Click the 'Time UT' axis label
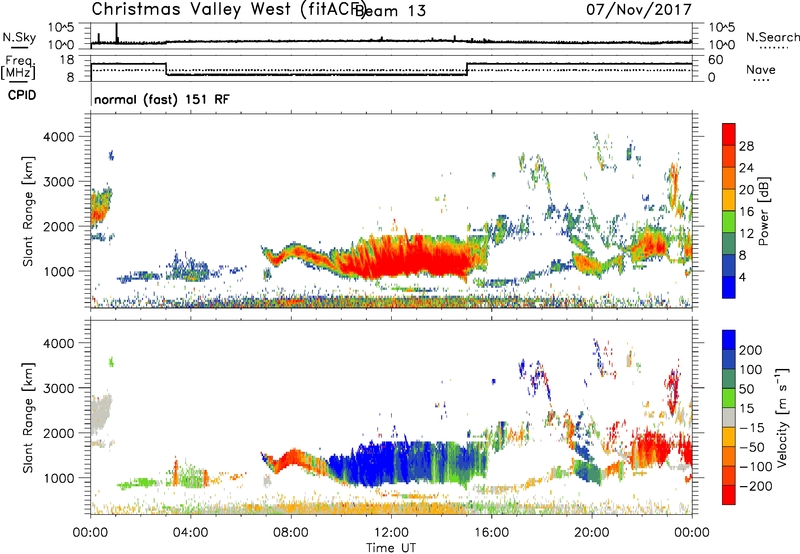800x554 pixels. [391, 548]
